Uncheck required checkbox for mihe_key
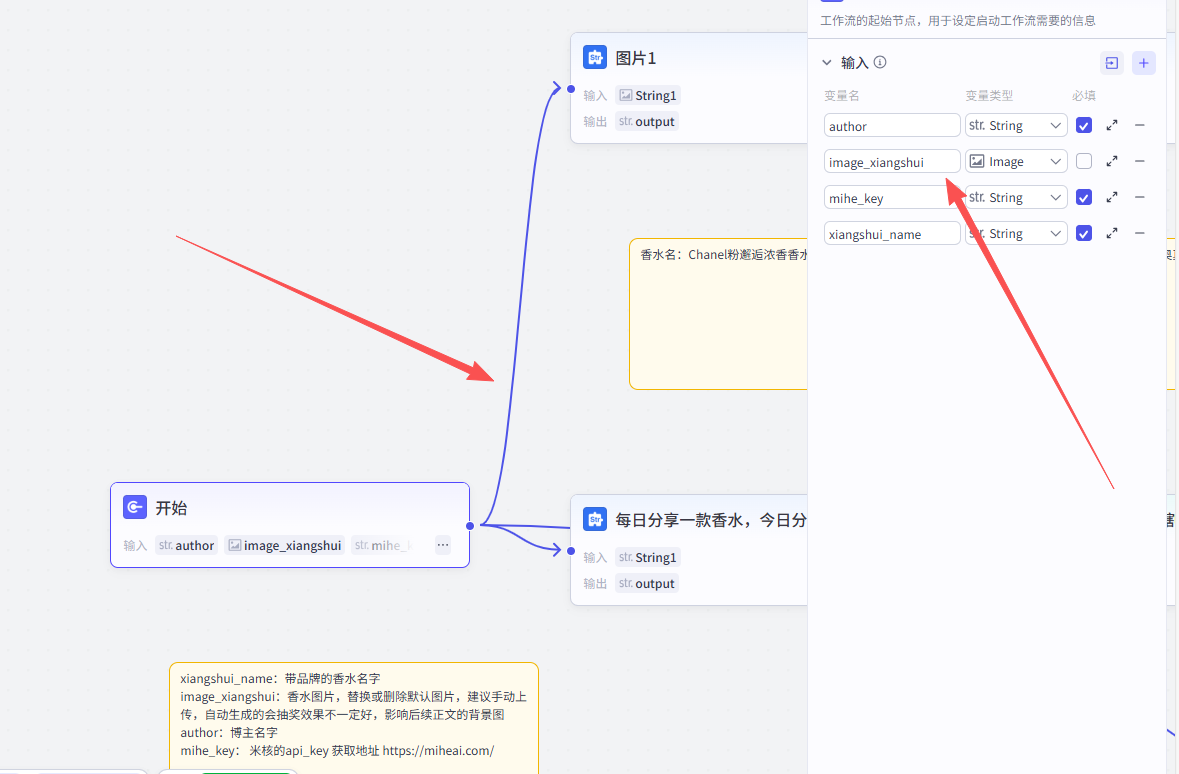 coord(1084,198)
